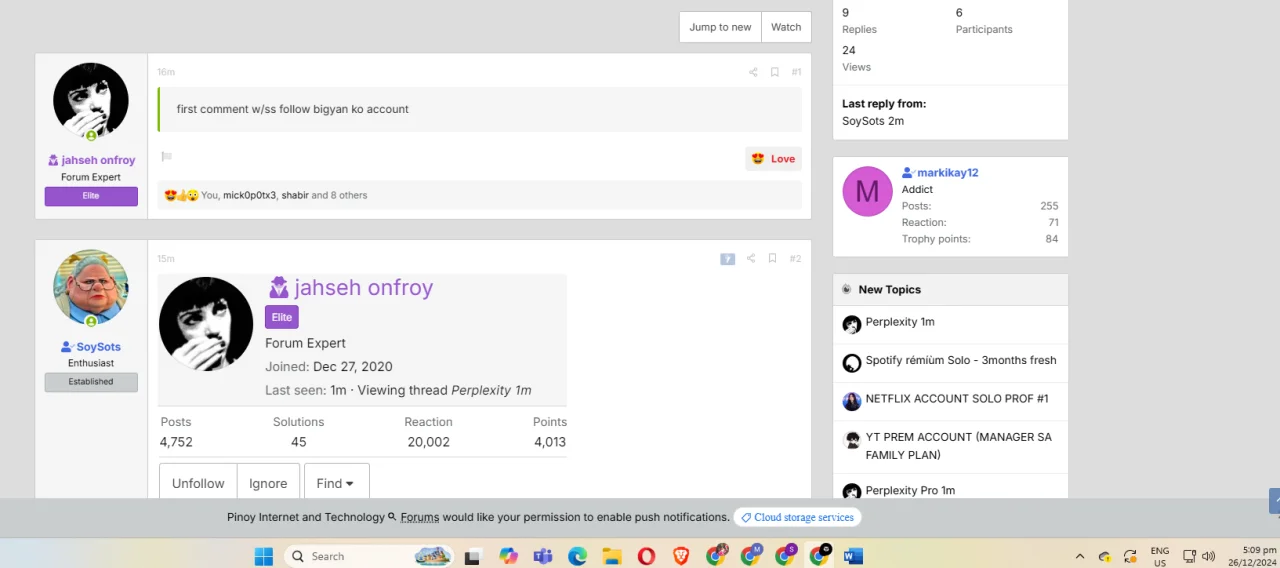Click the Elite badge in profile card
Image resolution: width=1280 pixels, height=568 pixels.
[282, 317]
